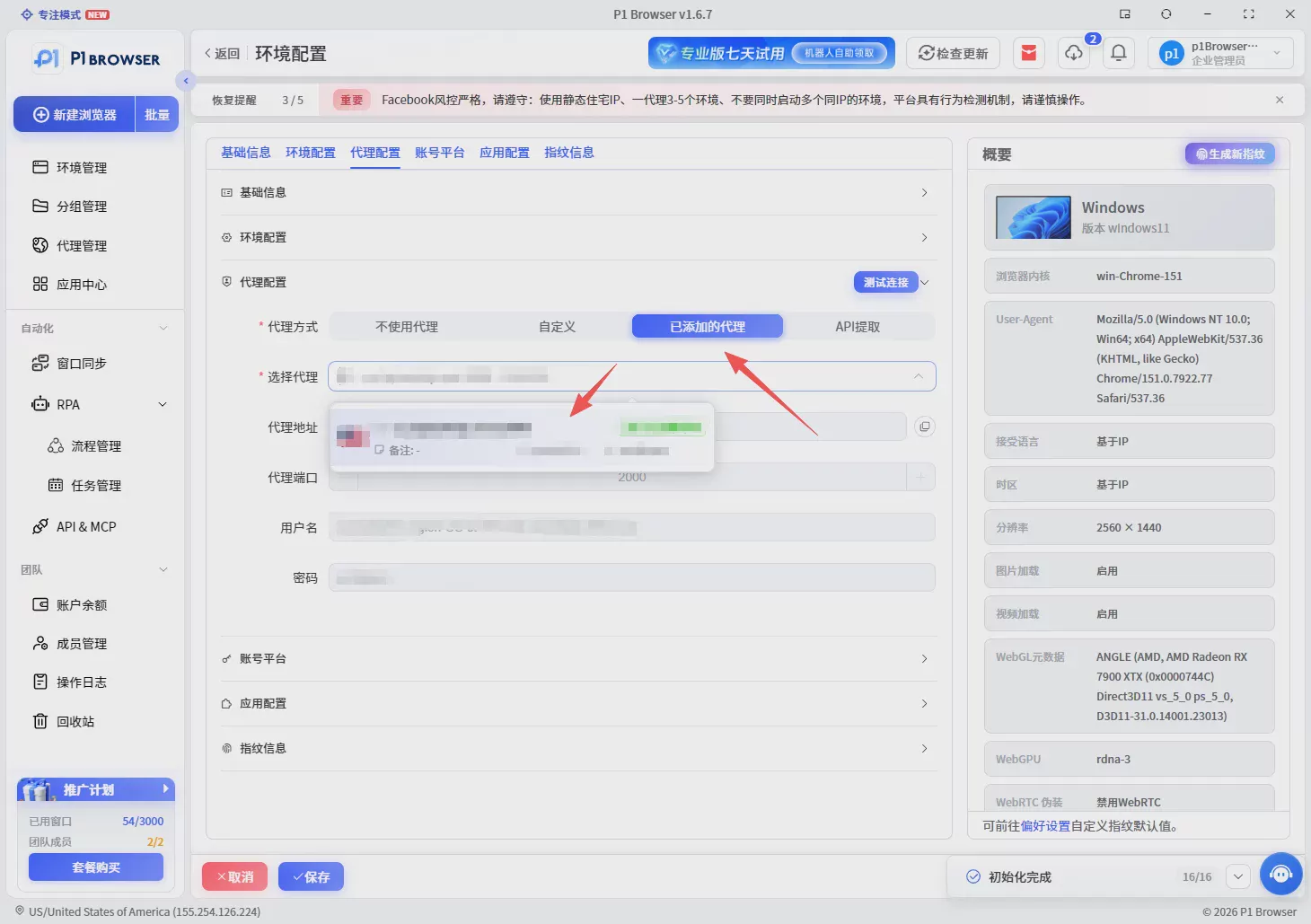This screenshot has height=924, width=1311.
Task: Select API提取 proxy mode
Action: pyautogui.click(x=858, y=327)
